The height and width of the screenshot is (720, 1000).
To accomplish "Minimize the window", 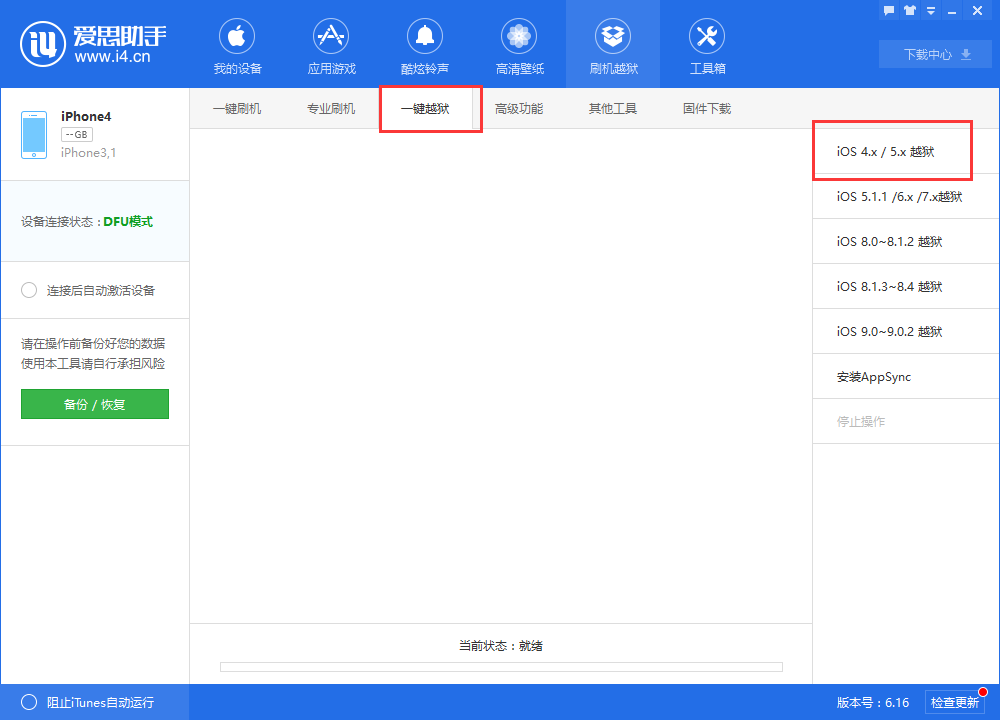I will [952, 11].
